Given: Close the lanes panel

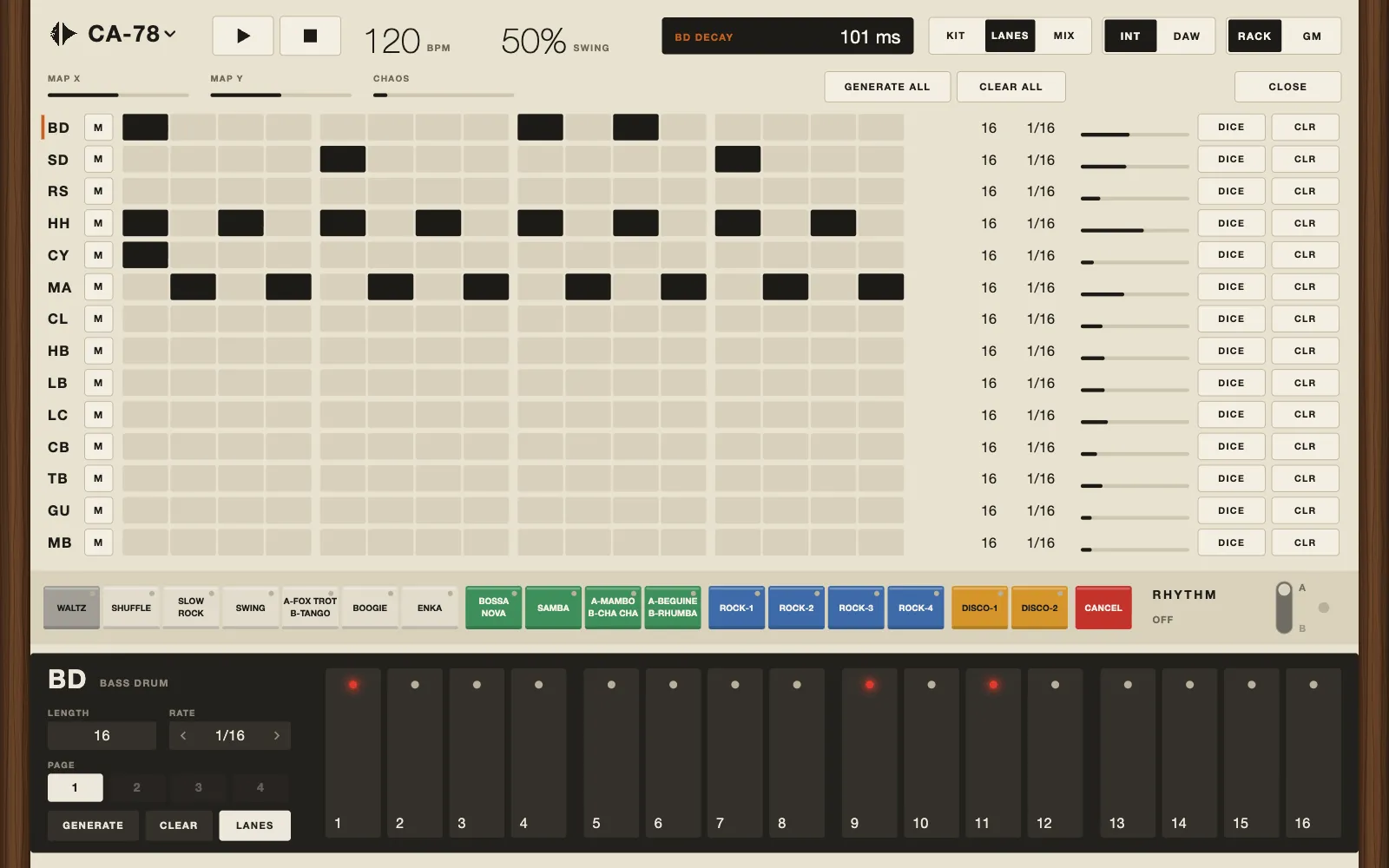Looking at the screenshot, I should [1287, 87].
